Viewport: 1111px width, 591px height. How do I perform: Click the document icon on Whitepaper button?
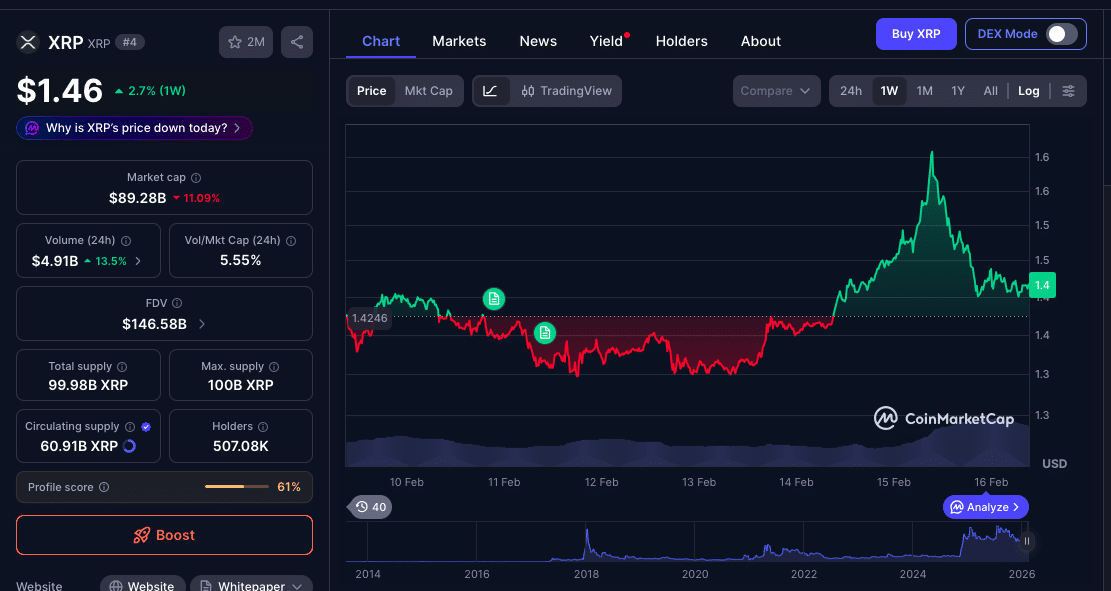point(206,586)
